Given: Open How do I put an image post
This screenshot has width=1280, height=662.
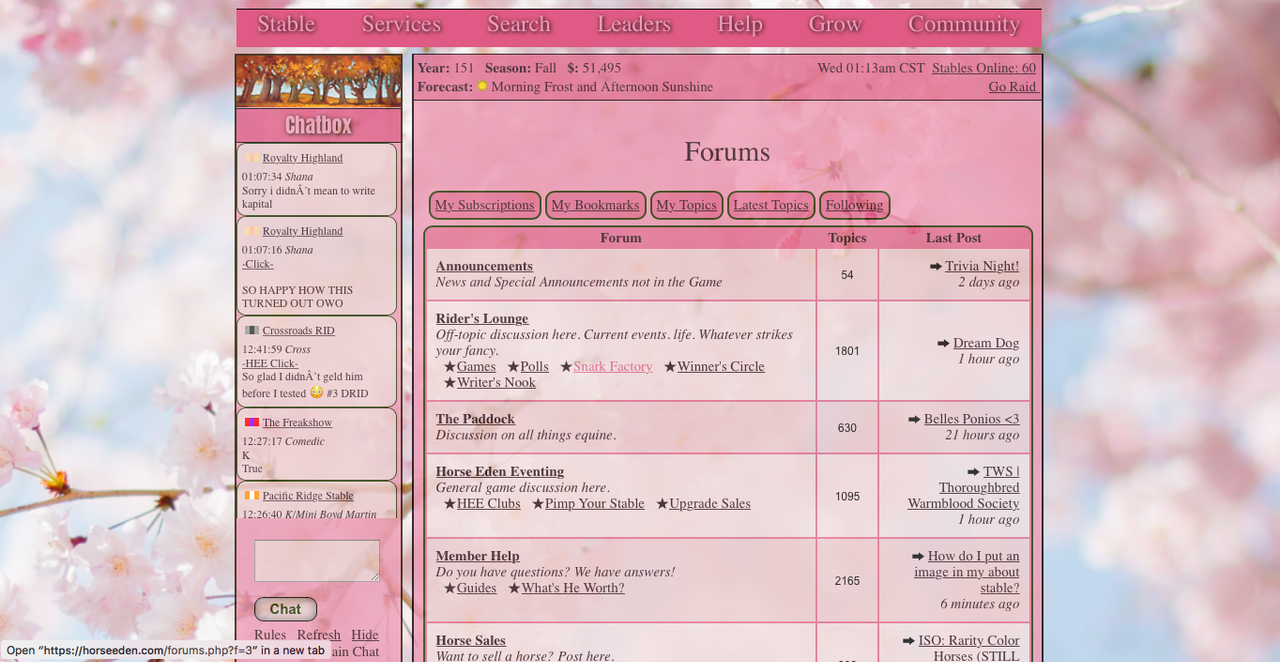Looking at the screenshot, I should point(967,572).
